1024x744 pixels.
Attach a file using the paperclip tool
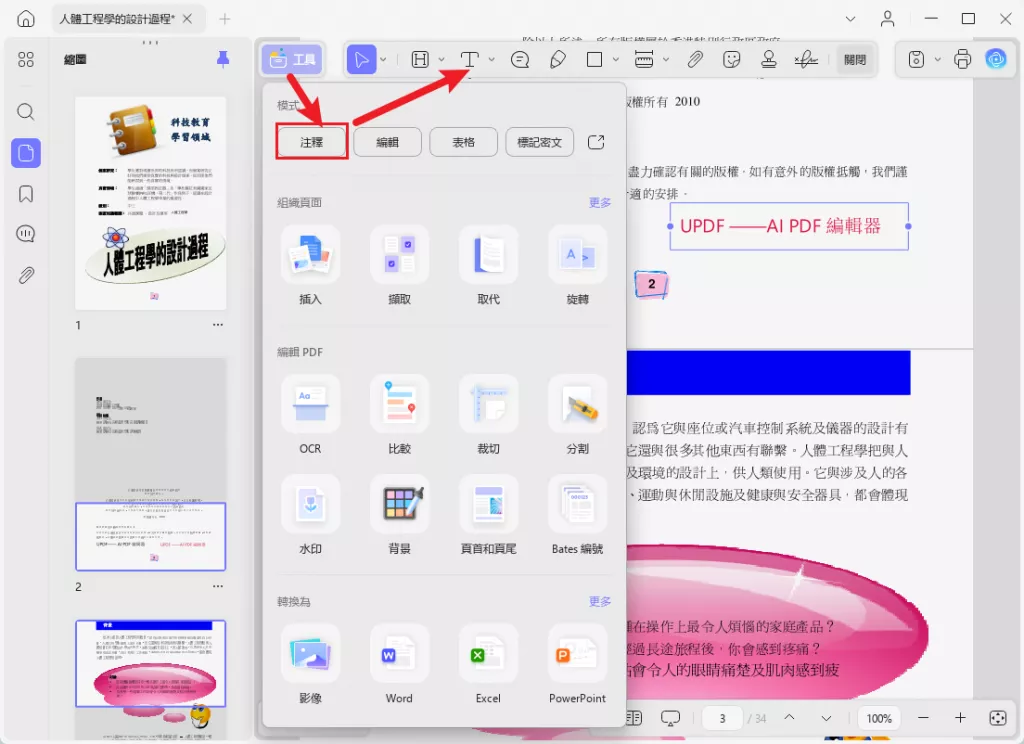tap(696, 59)
